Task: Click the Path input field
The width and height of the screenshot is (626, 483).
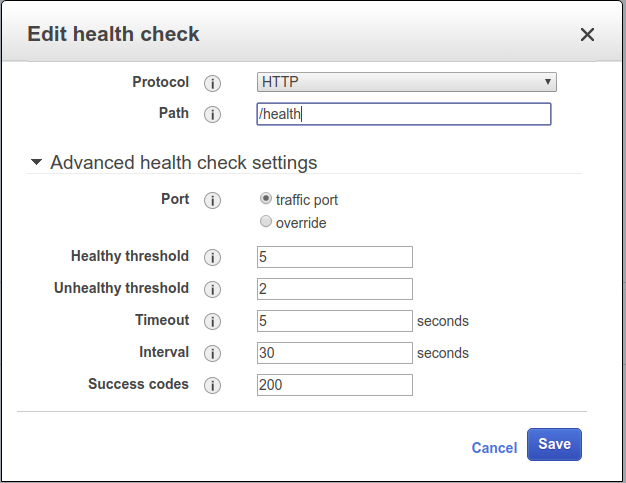Action: (x=404, y=114)
